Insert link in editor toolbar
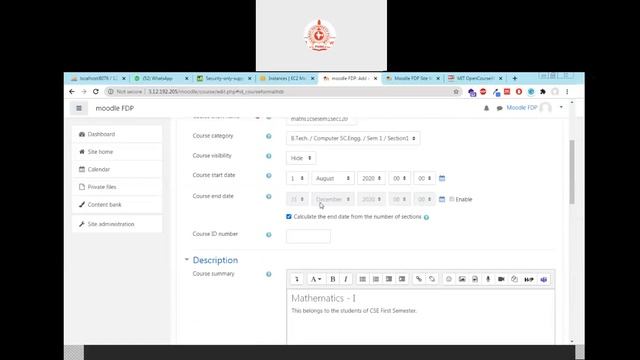Image resolution: width=640 pixels, height=360 pixels. pyautogui.click(x=419, y=279)
